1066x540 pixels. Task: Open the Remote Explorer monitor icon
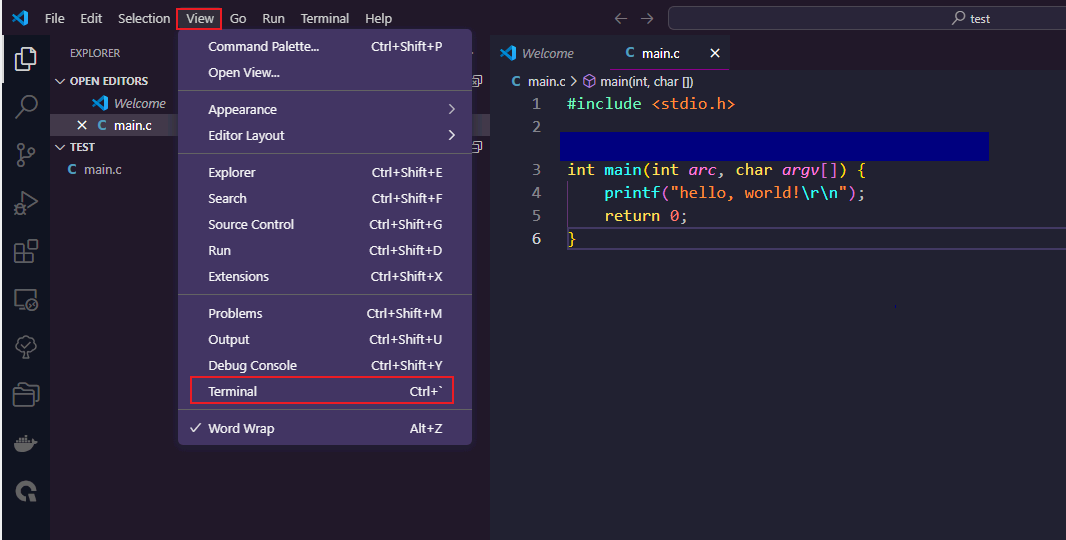[x=25, y=299]
